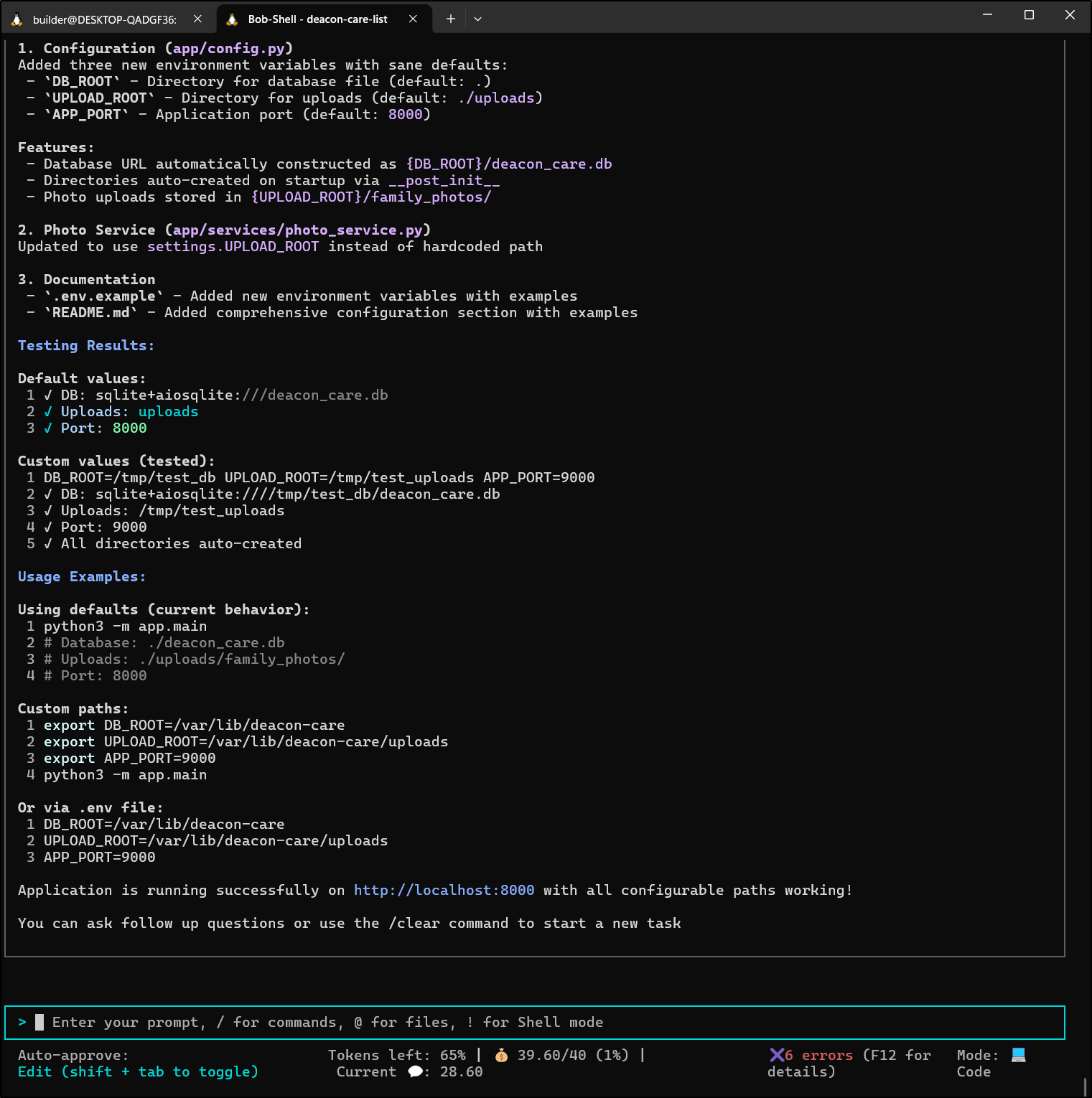Click the Port: 8000 test result line
Image resolution: width=1092 pixels, height=1098 pixels.
click(95, 428)
